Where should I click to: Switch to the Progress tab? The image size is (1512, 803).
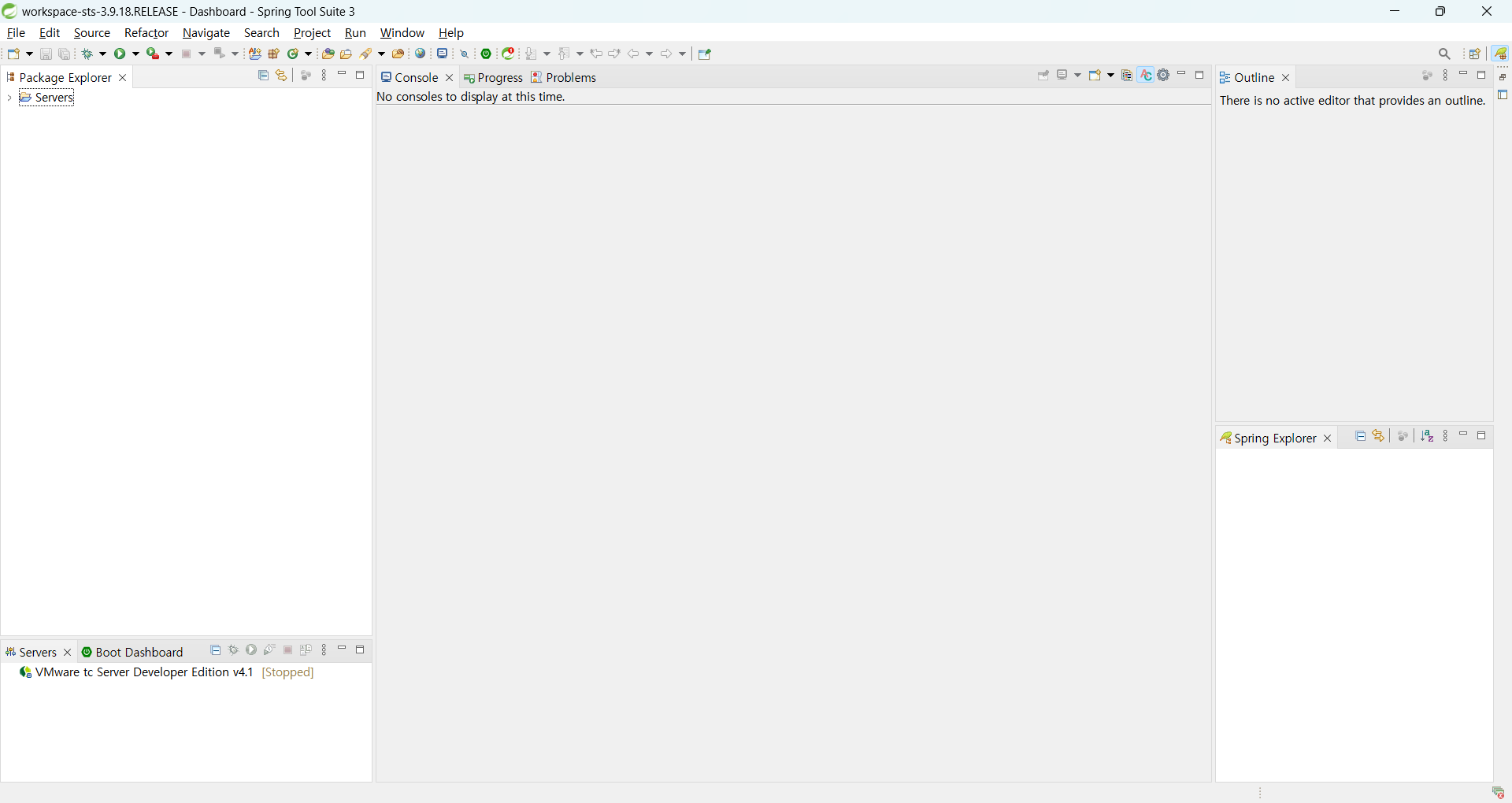[494, 78]
